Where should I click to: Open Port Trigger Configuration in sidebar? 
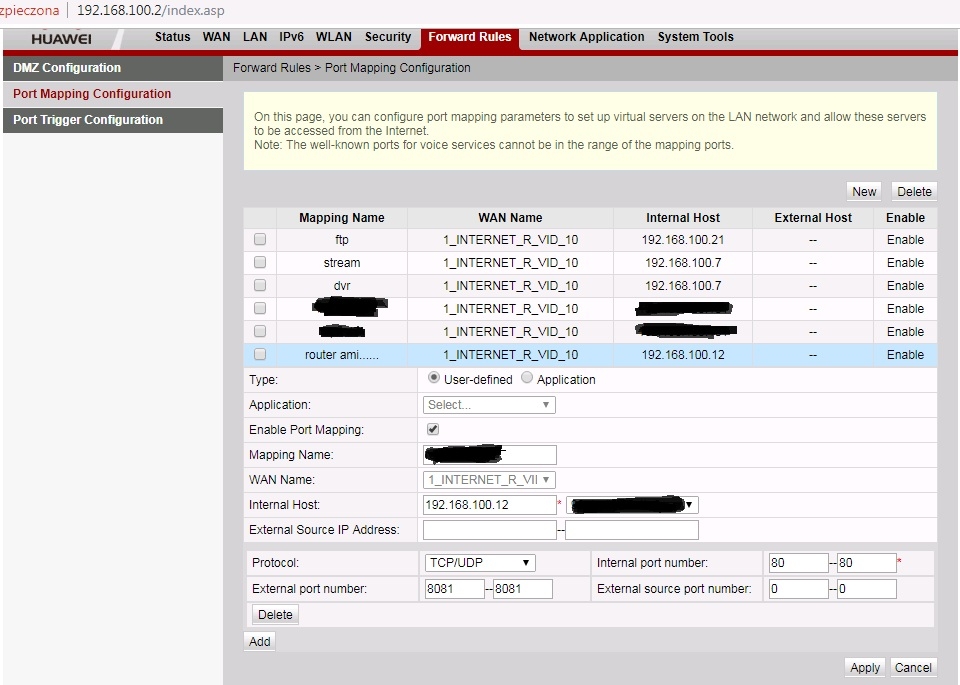(113, 120)
